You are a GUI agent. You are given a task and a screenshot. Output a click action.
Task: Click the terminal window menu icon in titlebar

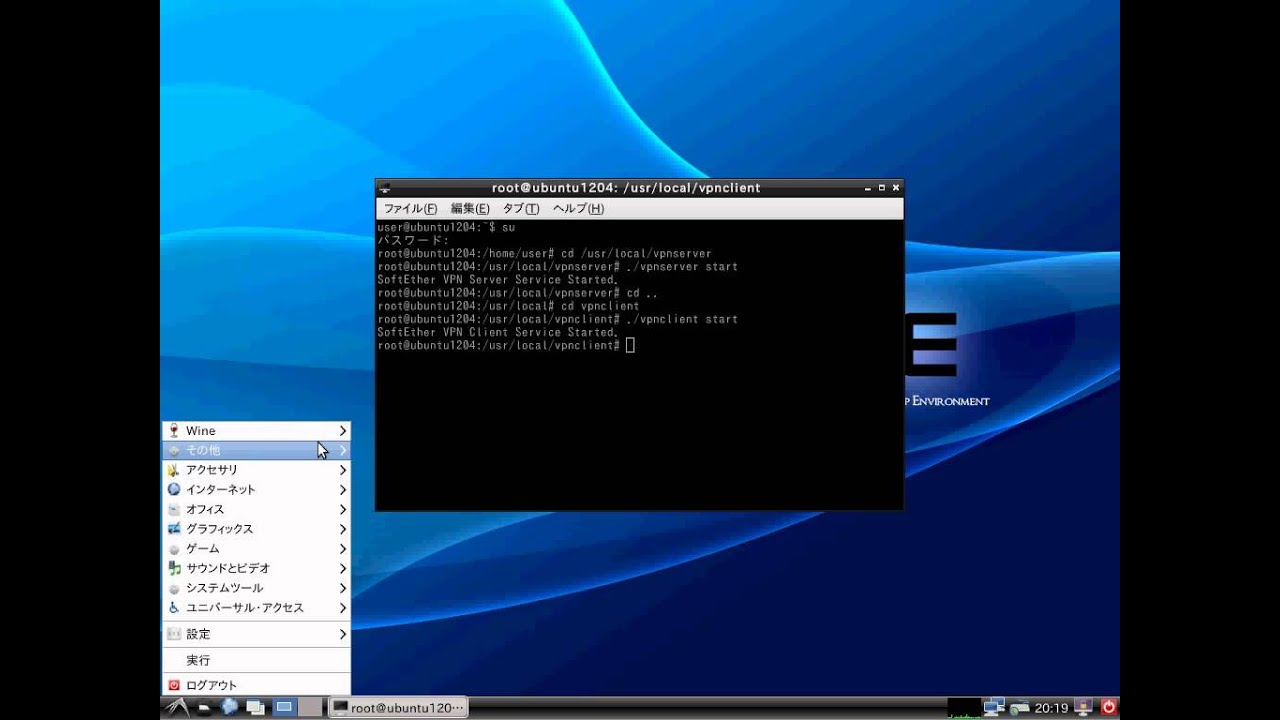click(385, 188)
